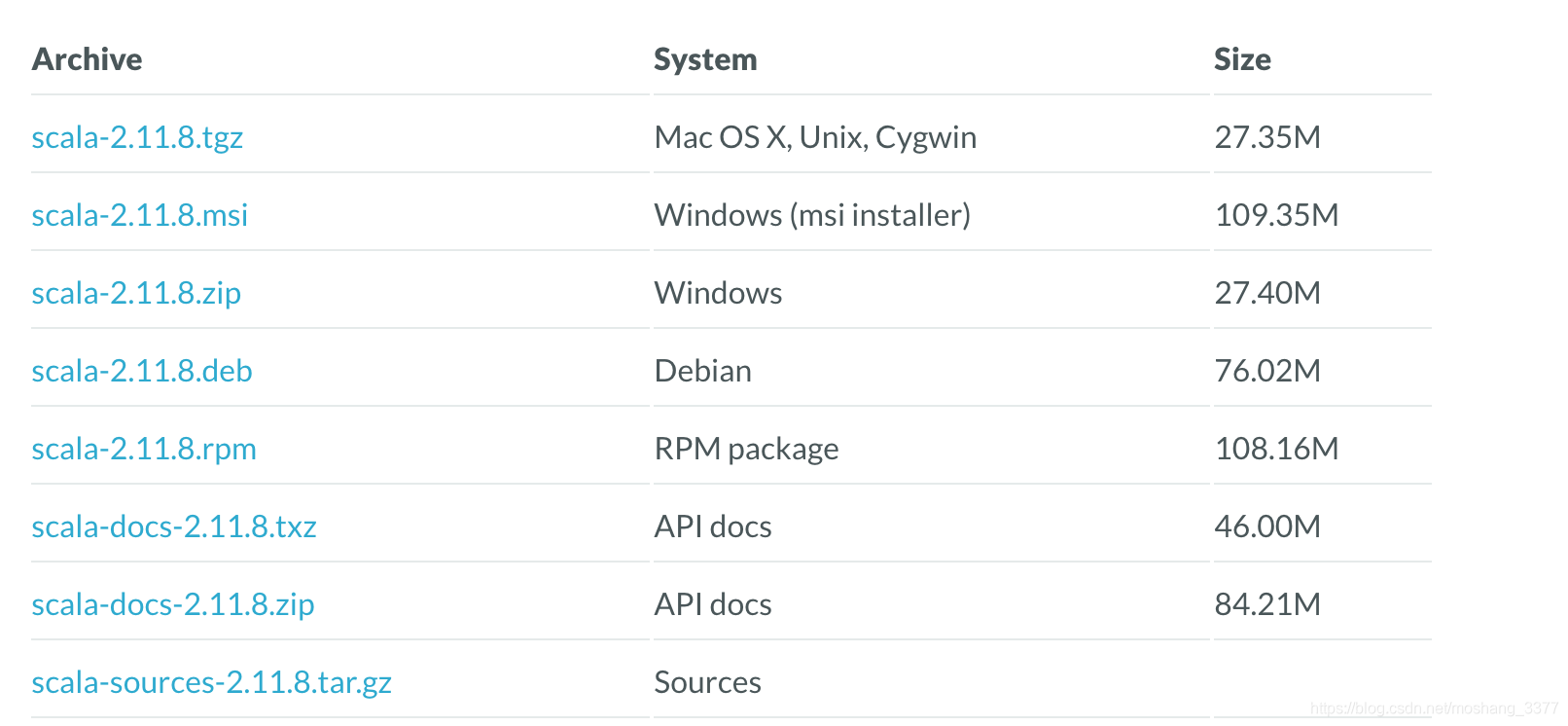Click the scala-2.11.8.zip download link
The width and height of the screenshot is (1568, 726).
pyautogui.click(x=136, y=294)
